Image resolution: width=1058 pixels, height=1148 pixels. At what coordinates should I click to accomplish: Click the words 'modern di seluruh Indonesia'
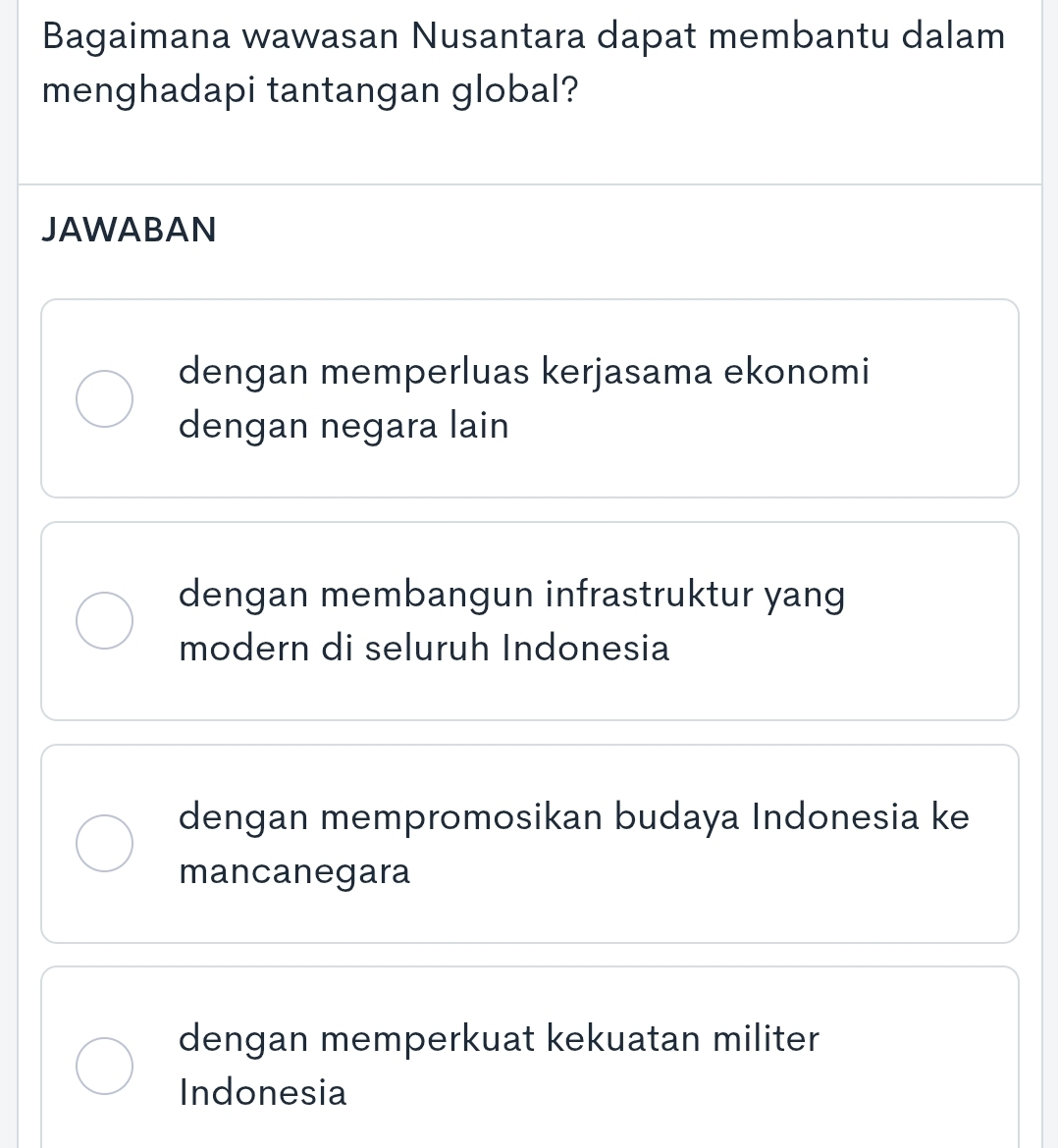(424, 649)
